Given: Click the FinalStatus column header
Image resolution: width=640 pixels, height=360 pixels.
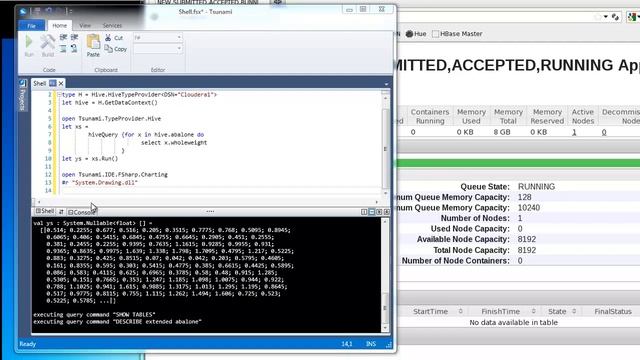Looking at the screenshot, I should 613,311.
